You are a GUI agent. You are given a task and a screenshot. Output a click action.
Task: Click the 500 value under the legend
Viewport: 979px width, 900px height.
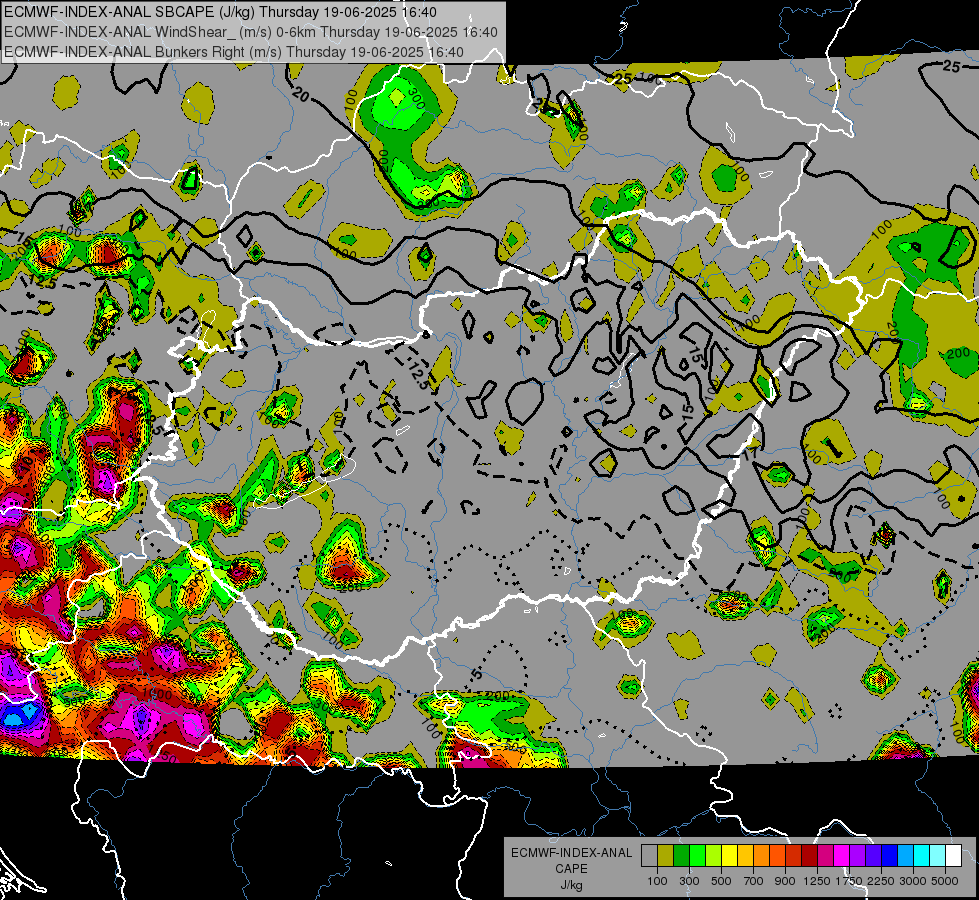(x=721, y=881)
